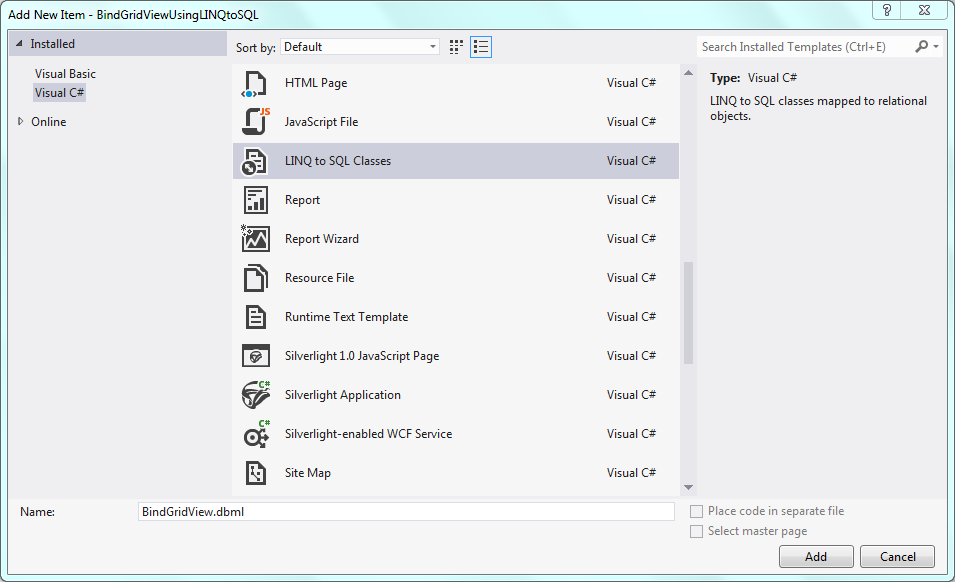Pick the Report Wizard icon
The width and height of the screenshot is (955, 582).
pyautogui.click(x=256, y=239)
